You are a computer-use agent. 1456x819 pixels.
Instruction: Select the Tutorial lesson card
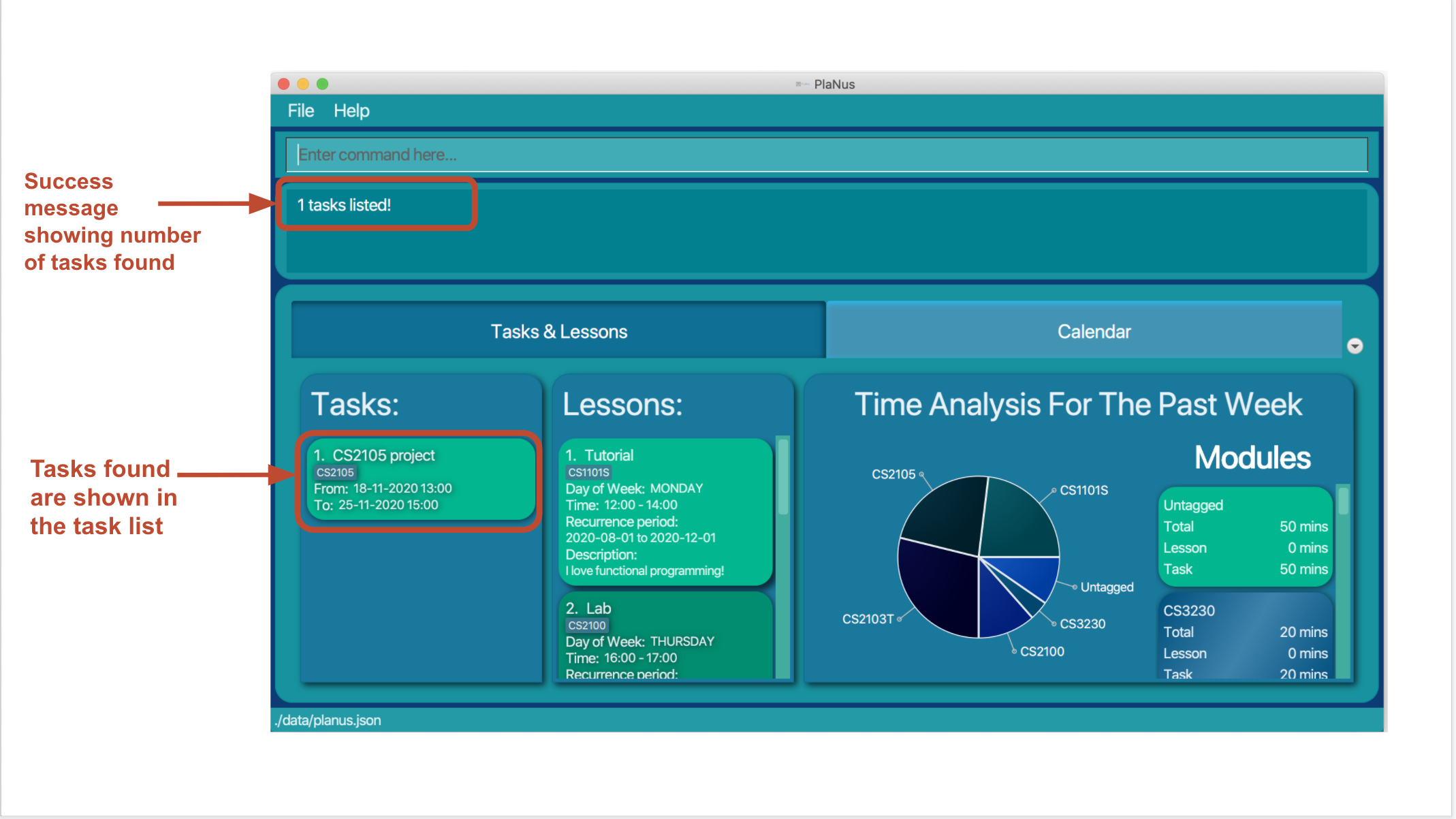point(665,512)
